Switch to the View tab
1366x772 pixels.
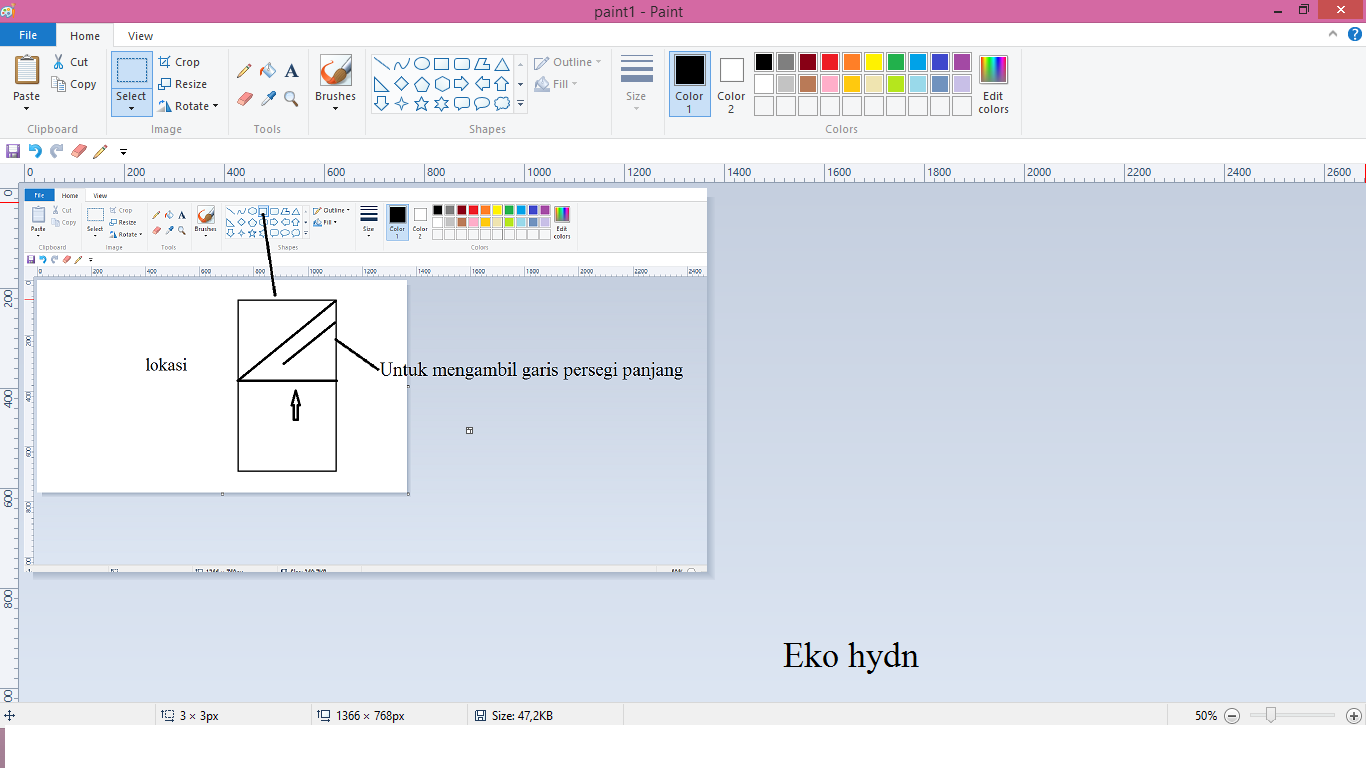point(139,35)
